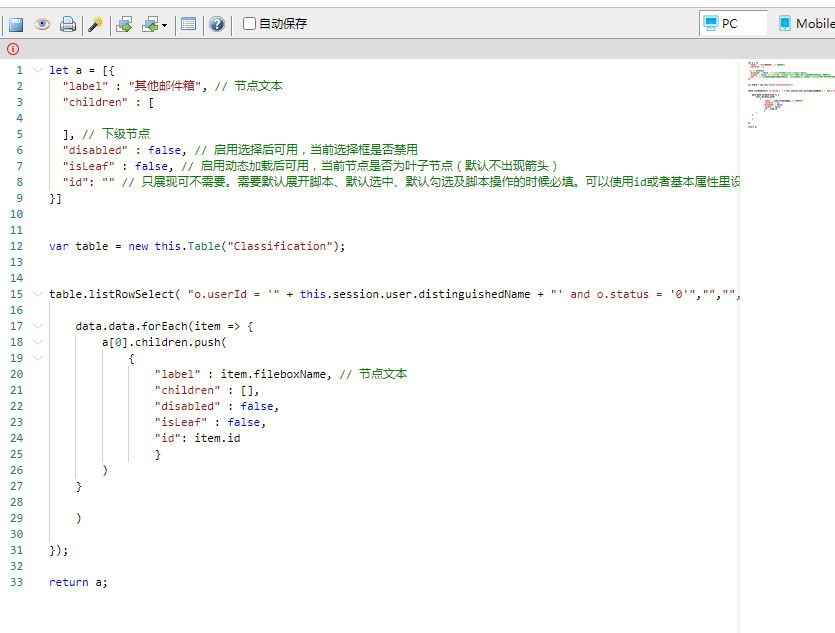Click the printer icon
The image size is (835, 633).
(67, 24)
